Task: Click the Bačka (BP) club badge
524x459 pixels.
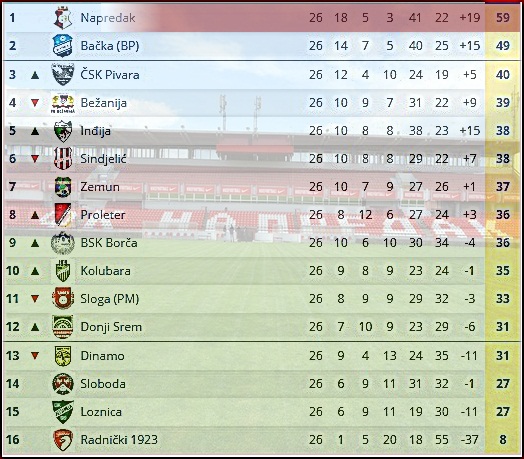Action: point(63,46)
